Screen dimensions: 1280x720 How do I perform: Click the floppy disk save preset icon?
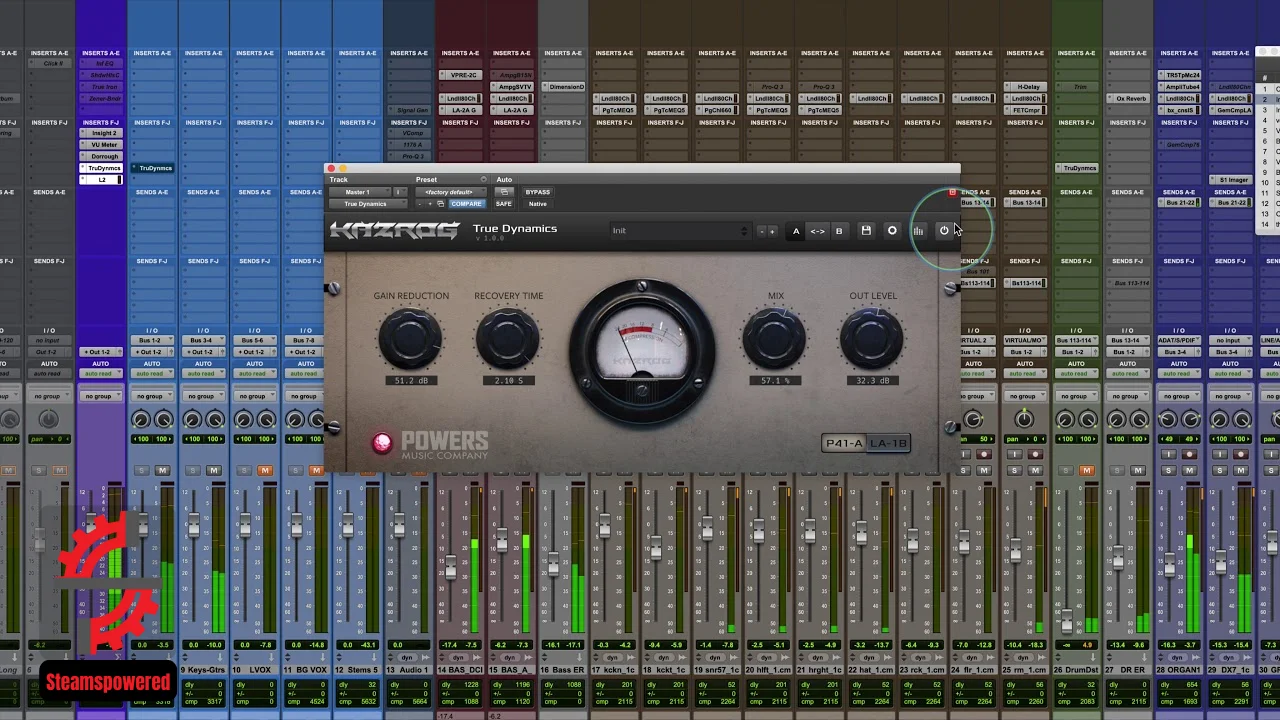(x=866, y=231)
